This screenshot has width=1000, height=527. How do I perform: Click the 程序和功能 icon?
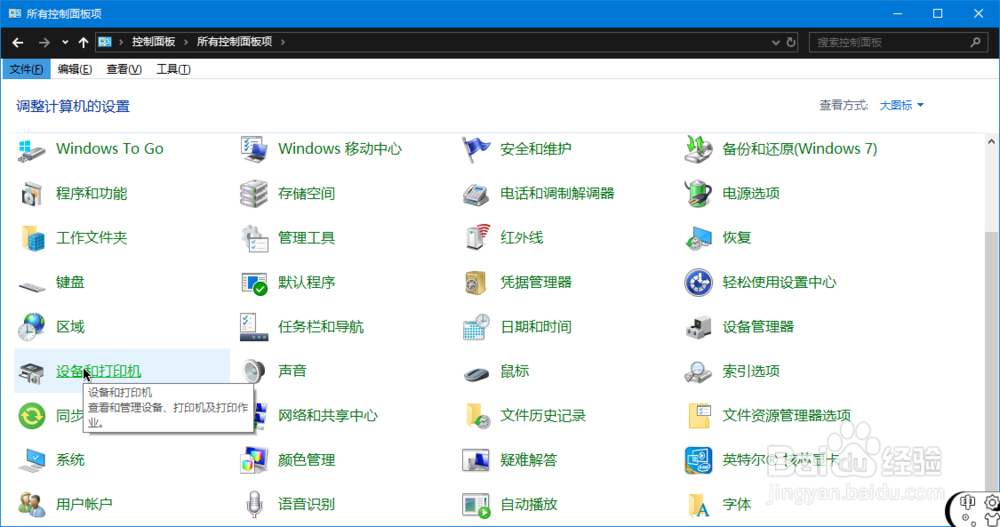(31, 194)
